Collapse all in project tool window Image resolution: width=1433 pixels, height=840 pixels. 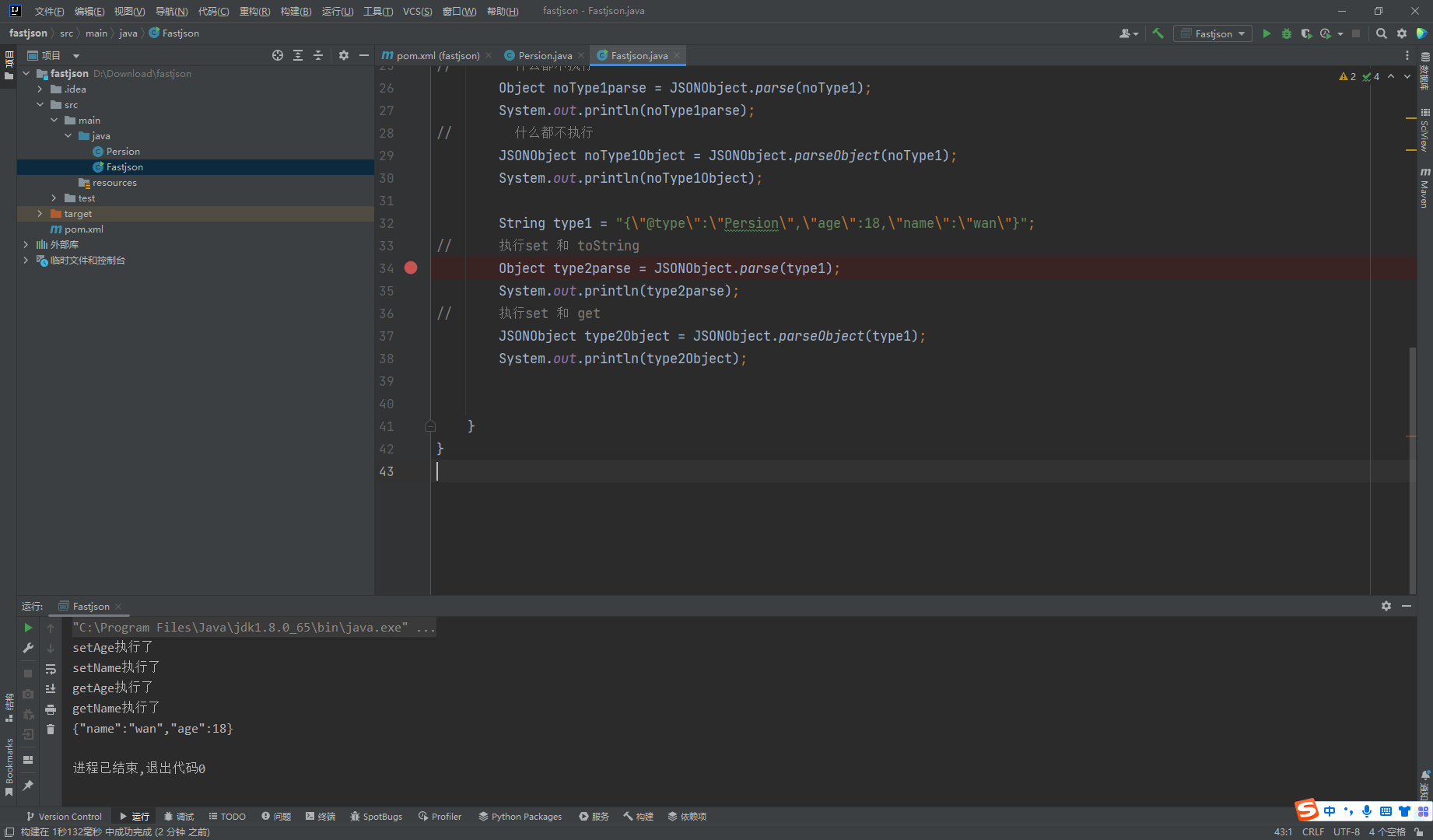(318, 55)
